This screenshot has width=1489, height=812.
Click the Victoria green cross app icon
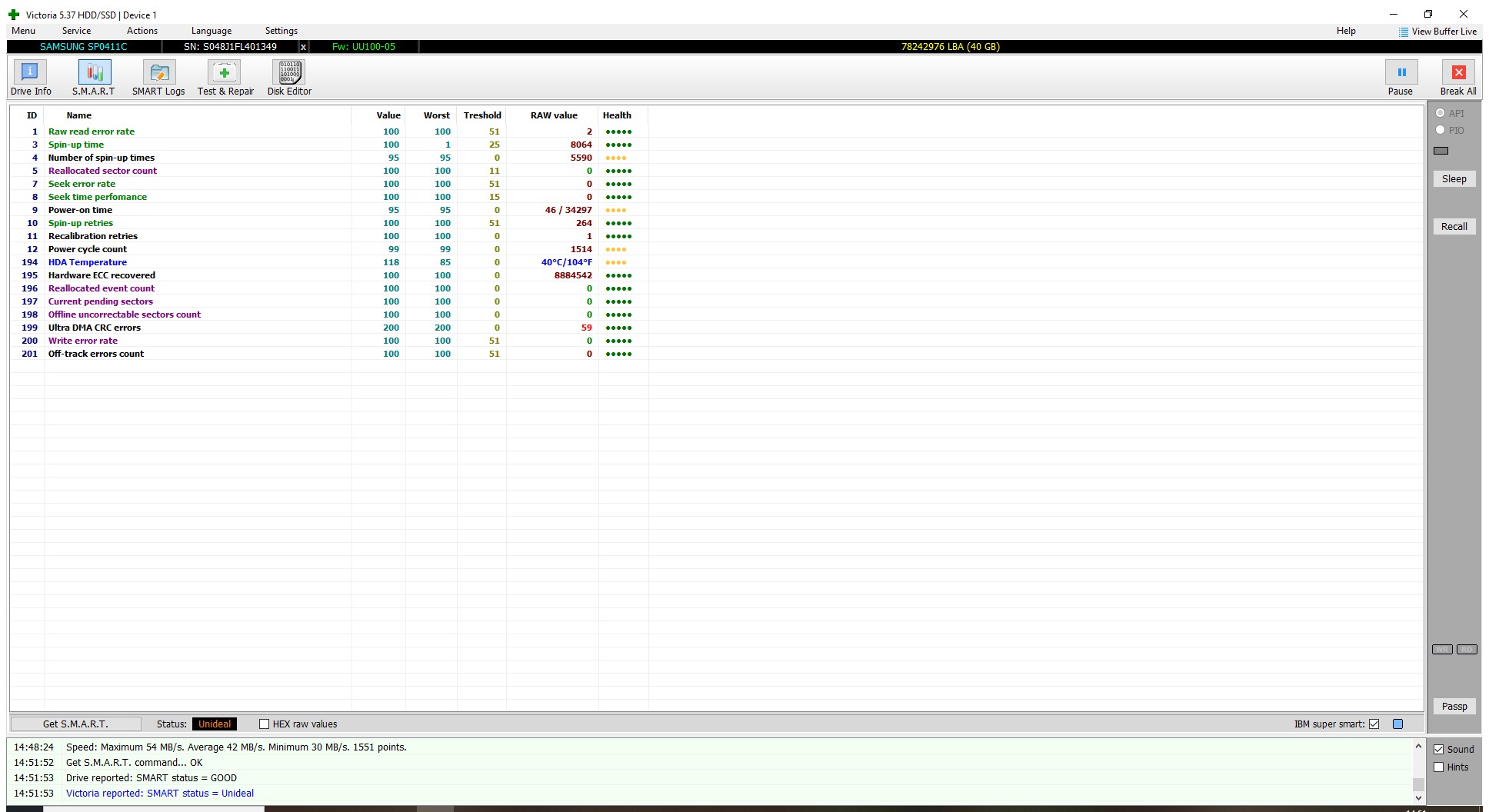coord(13,15)
